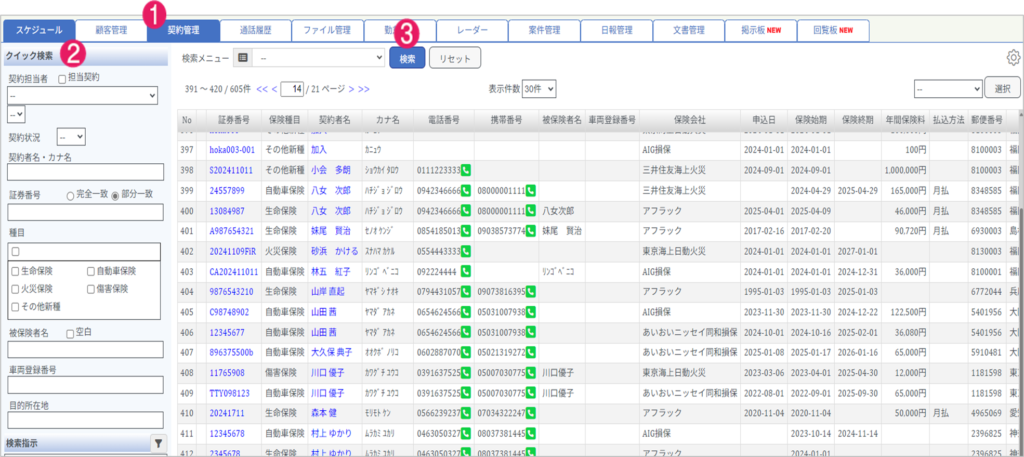Open the 検索メニュー dropdown
Image resolution: width=1024 pixels, height=457 pixels.
[x=319, y=57]
